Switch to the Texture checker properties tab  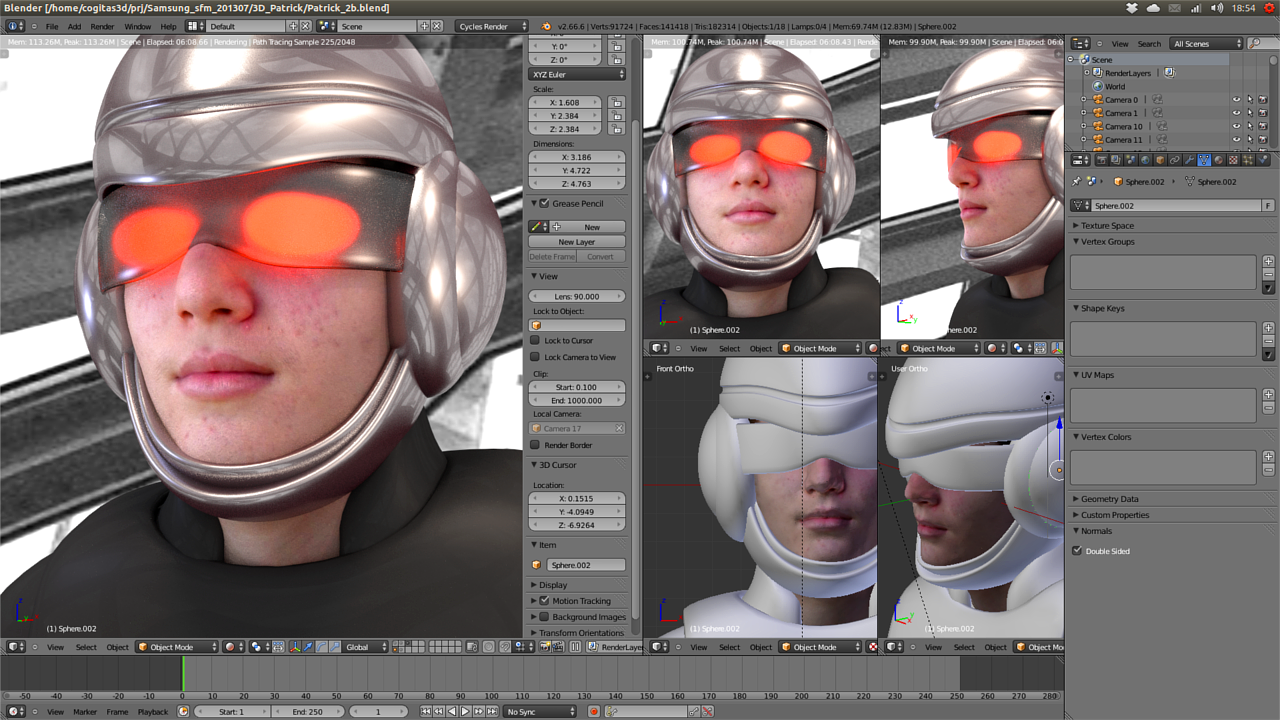[x=1231, y=159]
